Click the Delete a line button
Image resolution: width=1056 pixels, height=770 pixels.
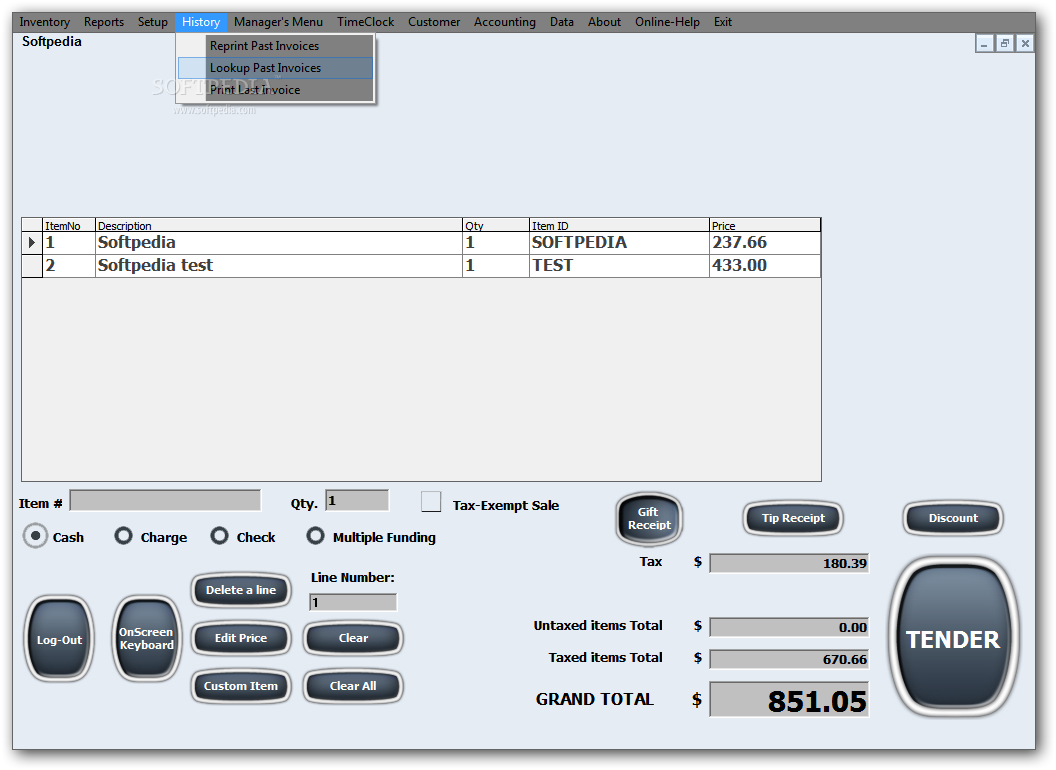point(241,590)
